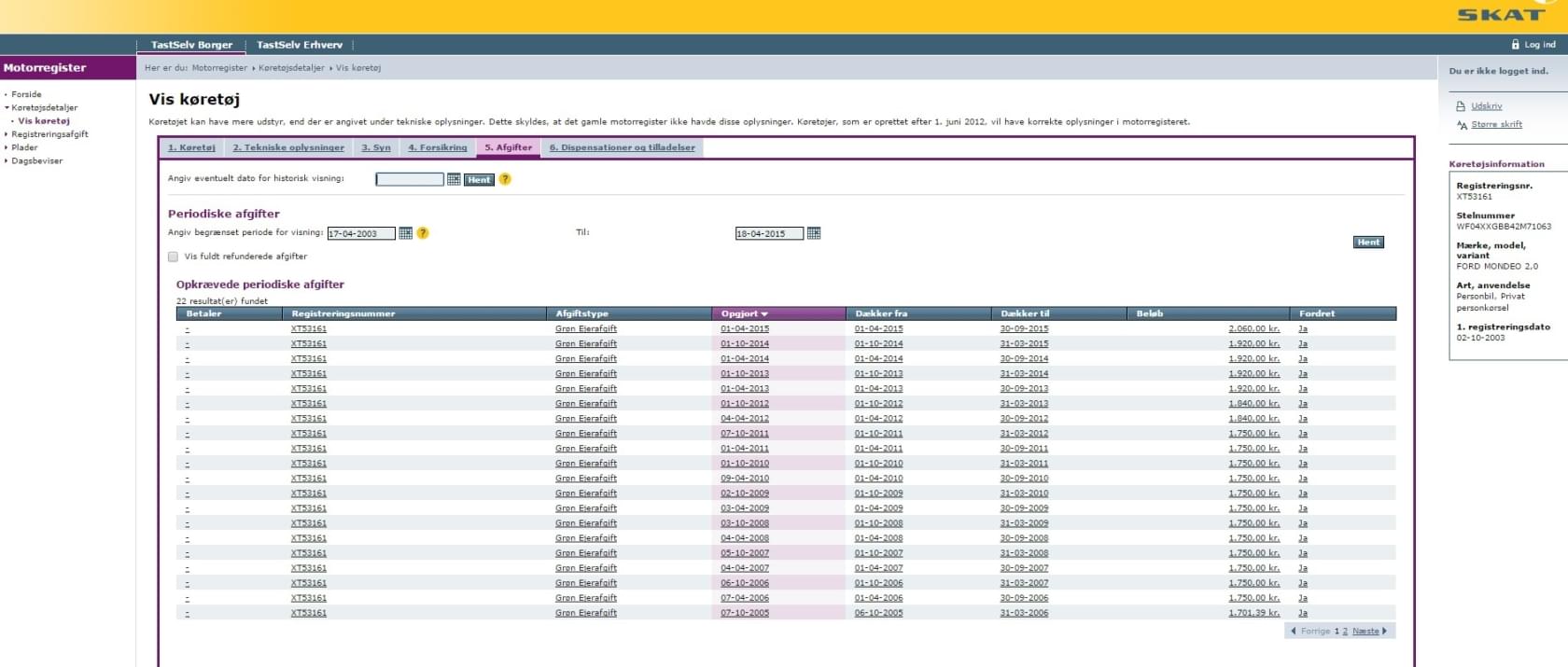Go to next results page via Næste

pyautogui.click(x=1365, y=632)
